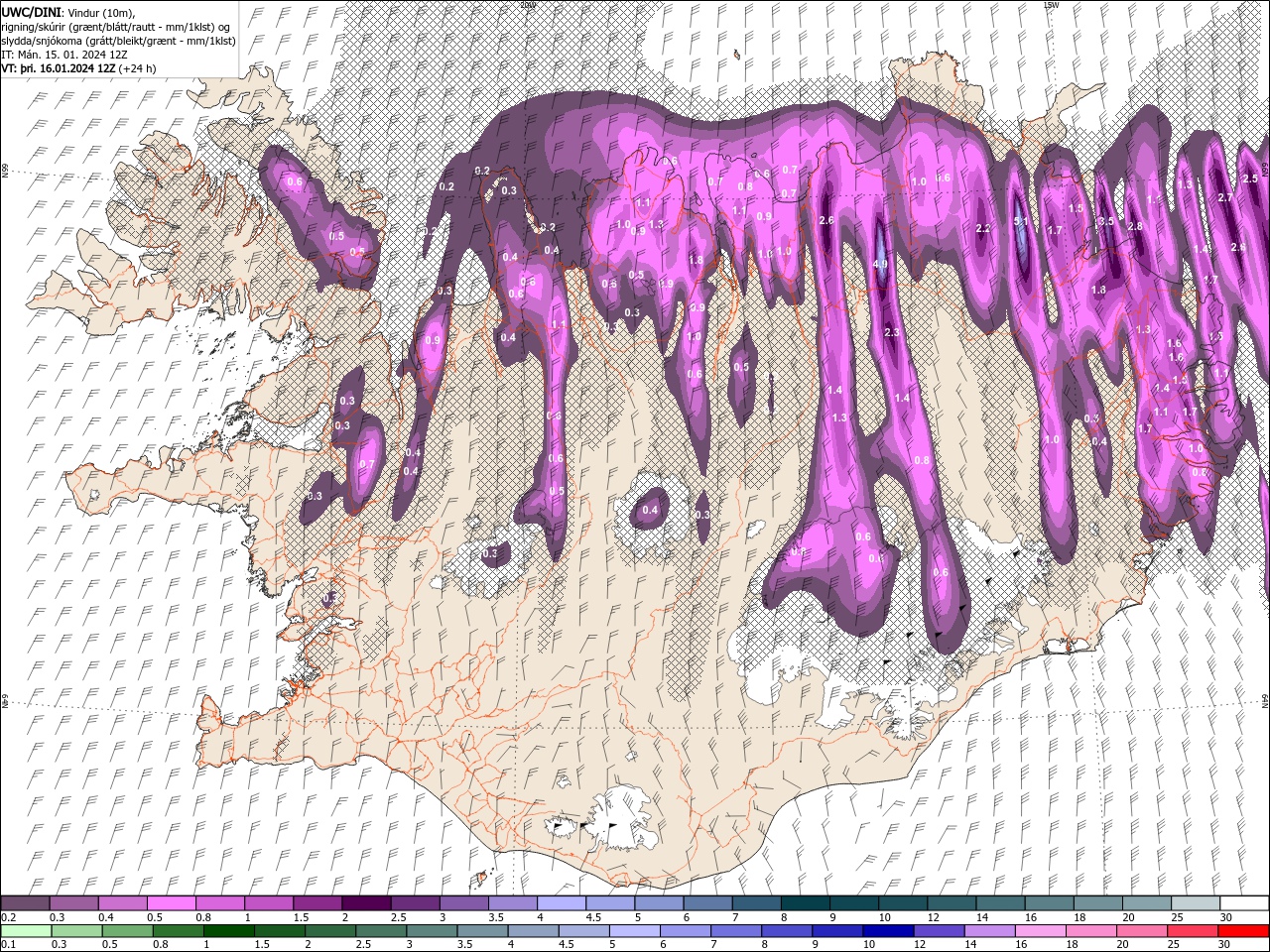
Task: Click the white 30 swatch in upper legend row
Action: pos(1243,903)
